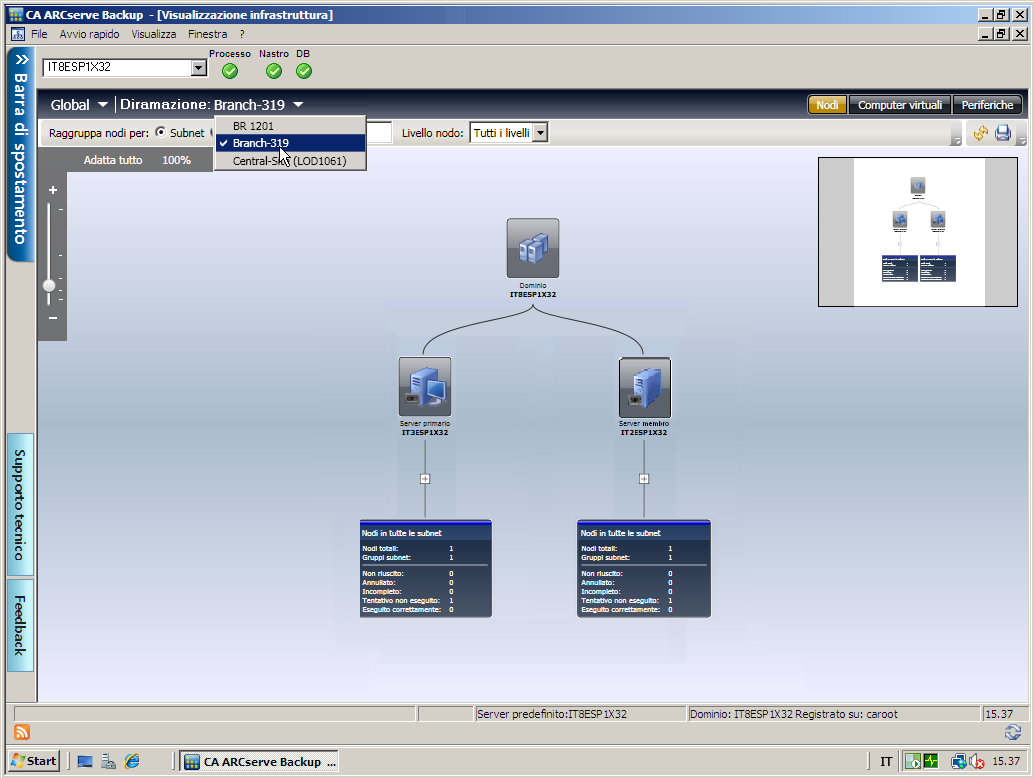
Task: Click the zoom slider handle
Action: [49, 285]
